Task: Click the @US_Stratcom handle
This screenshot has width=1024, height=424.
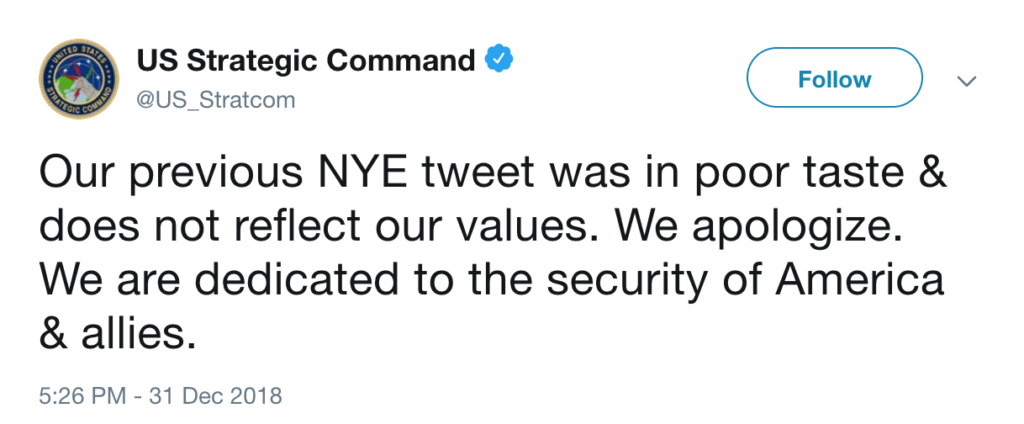Action: point(216,101)
